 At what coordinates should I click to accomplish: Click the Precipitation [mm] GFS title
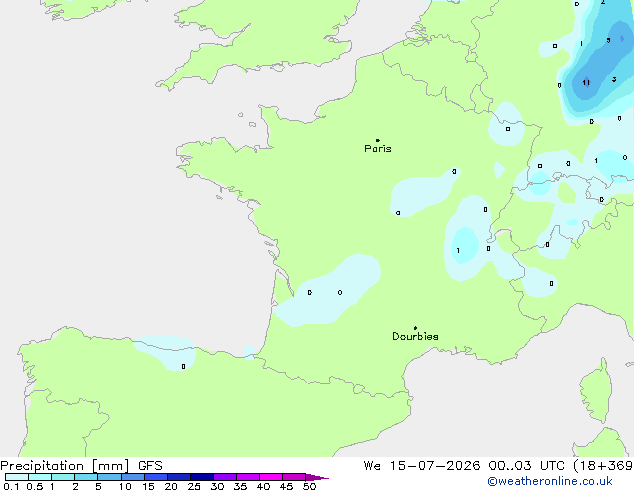[x=81, y=466]
